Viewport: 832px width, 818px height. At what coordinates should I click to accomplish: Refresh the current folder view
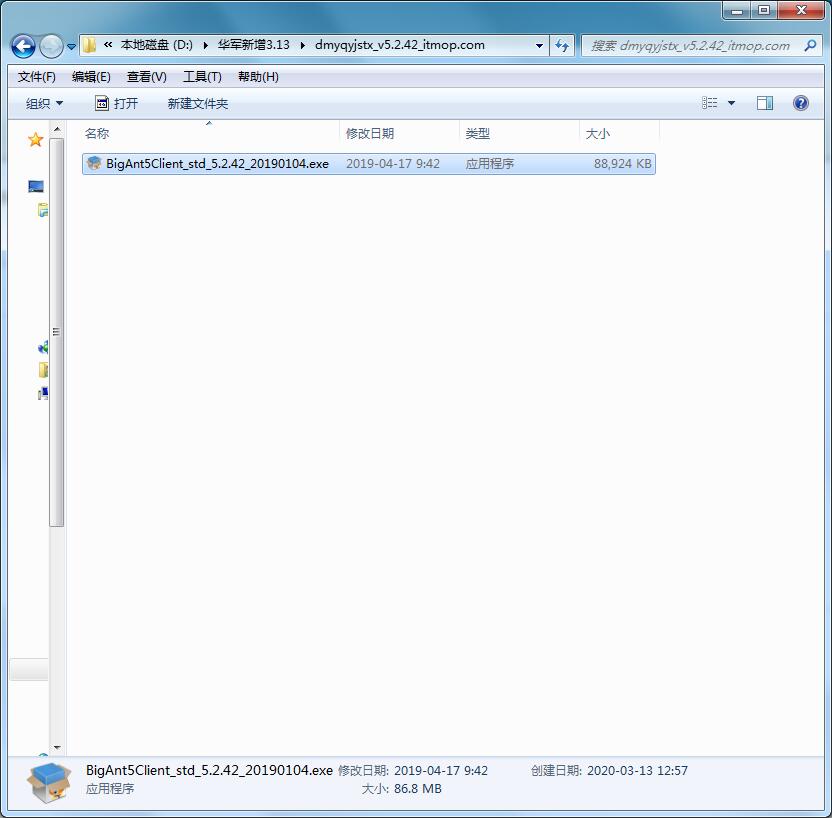point(562,46)
